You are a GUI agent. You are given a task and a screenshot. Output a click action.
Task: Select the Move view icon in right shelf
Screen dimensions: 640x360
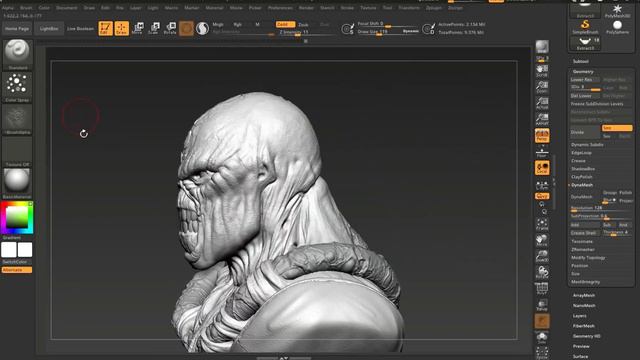[x=542, y=240]
